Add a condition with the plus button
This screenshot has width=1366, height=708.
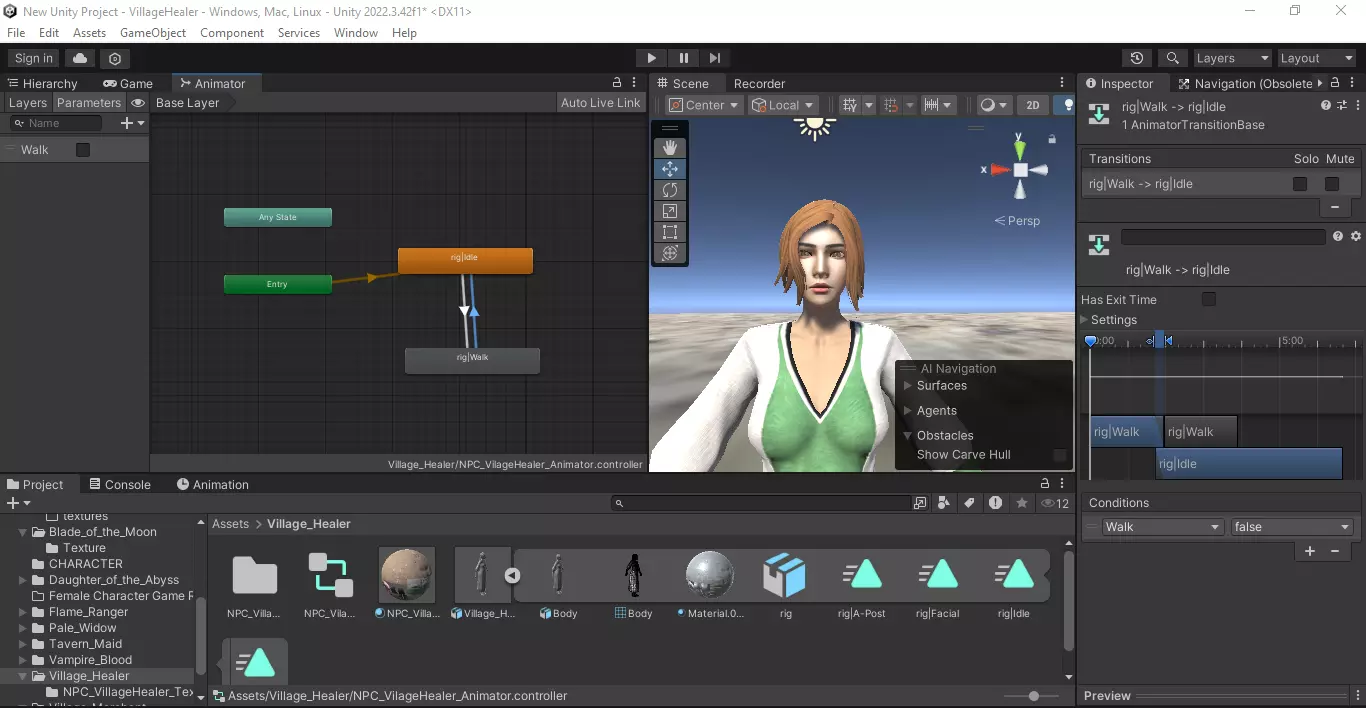pos(1310,551)
